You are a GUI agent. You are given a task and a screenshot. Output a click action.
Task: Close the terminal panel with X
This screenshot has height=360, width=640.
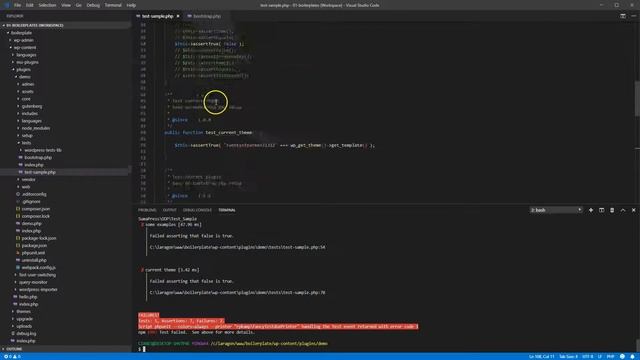point(633,210)
